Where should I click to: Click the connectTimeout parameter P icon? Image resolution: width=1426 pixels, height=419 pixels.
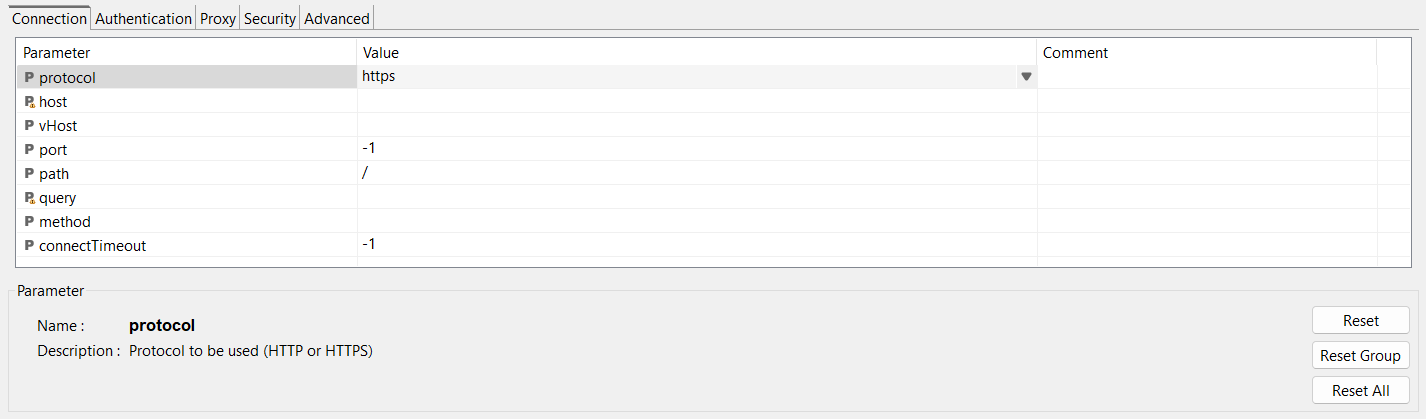pos(29,245)
